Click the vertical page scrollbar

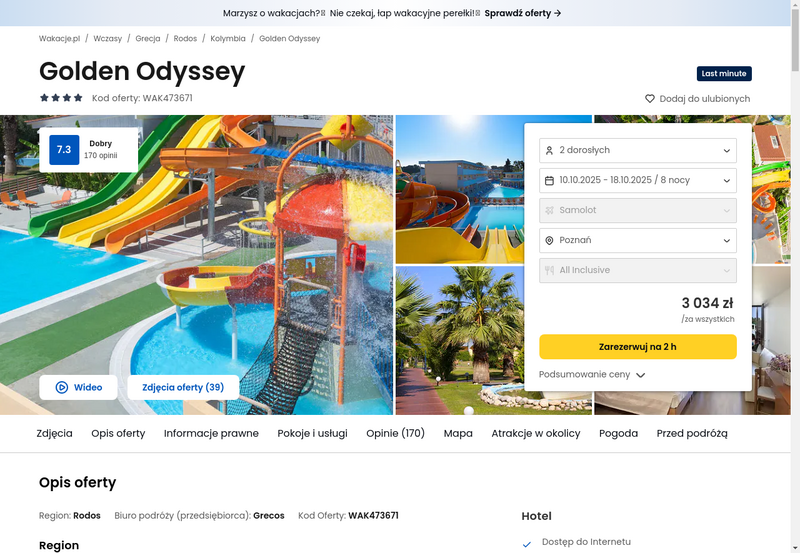(x=795, y=276)
